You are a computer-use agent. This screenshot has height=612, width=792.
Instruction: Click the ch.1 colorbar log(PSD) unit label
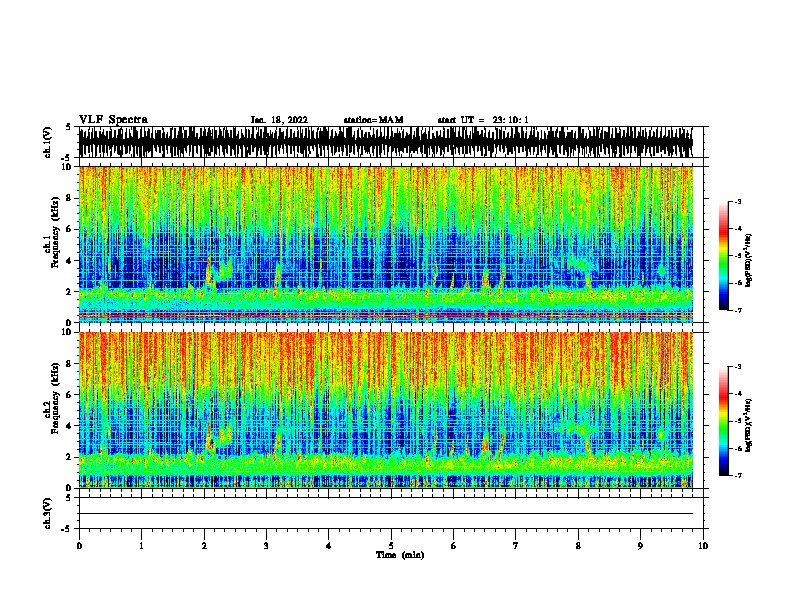pyautogui.click(x=748, y=261)
